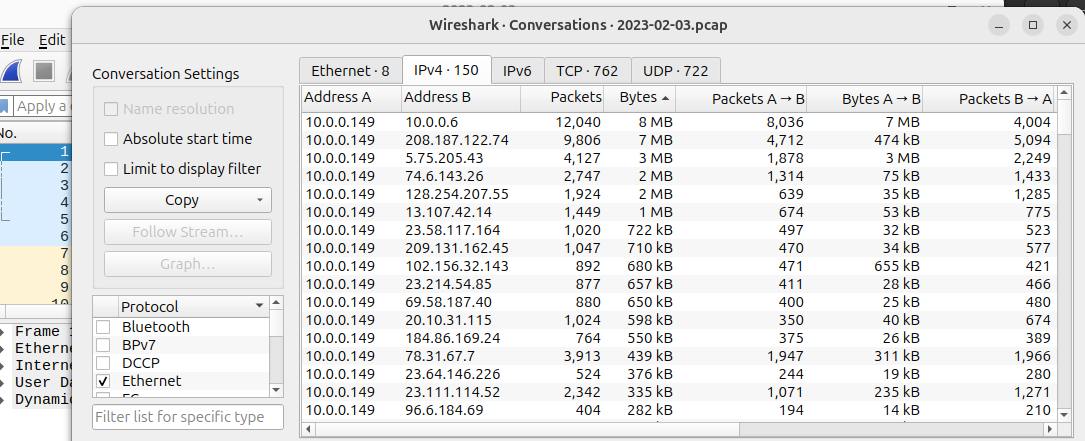
Task: Click the Address A column header
Action: (351, 98)
